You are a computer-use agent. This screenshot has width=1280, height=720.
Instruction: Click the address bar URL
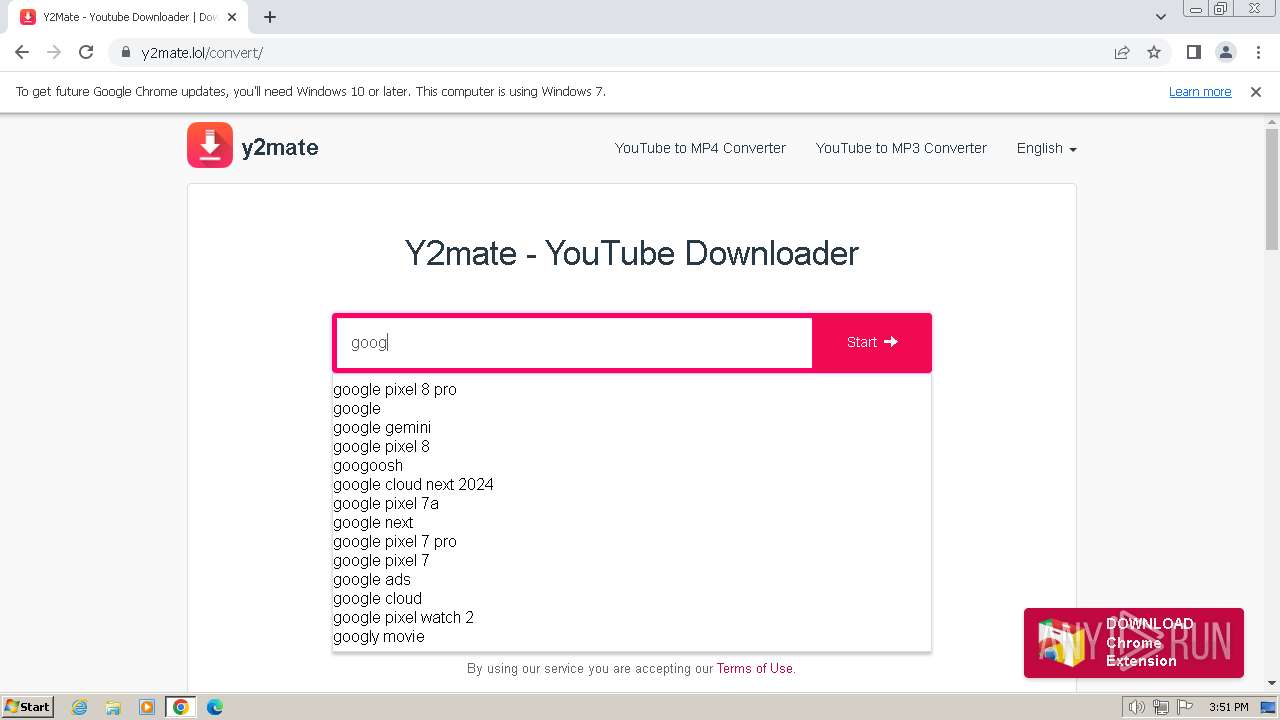[x=202, y=52]
